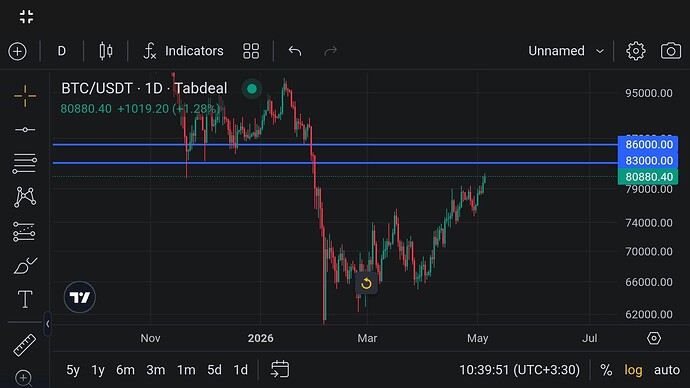The width and height of the screenshot is (690, 388).
Task: Select the brush drawing tool
Action: [x=25, y=265]
